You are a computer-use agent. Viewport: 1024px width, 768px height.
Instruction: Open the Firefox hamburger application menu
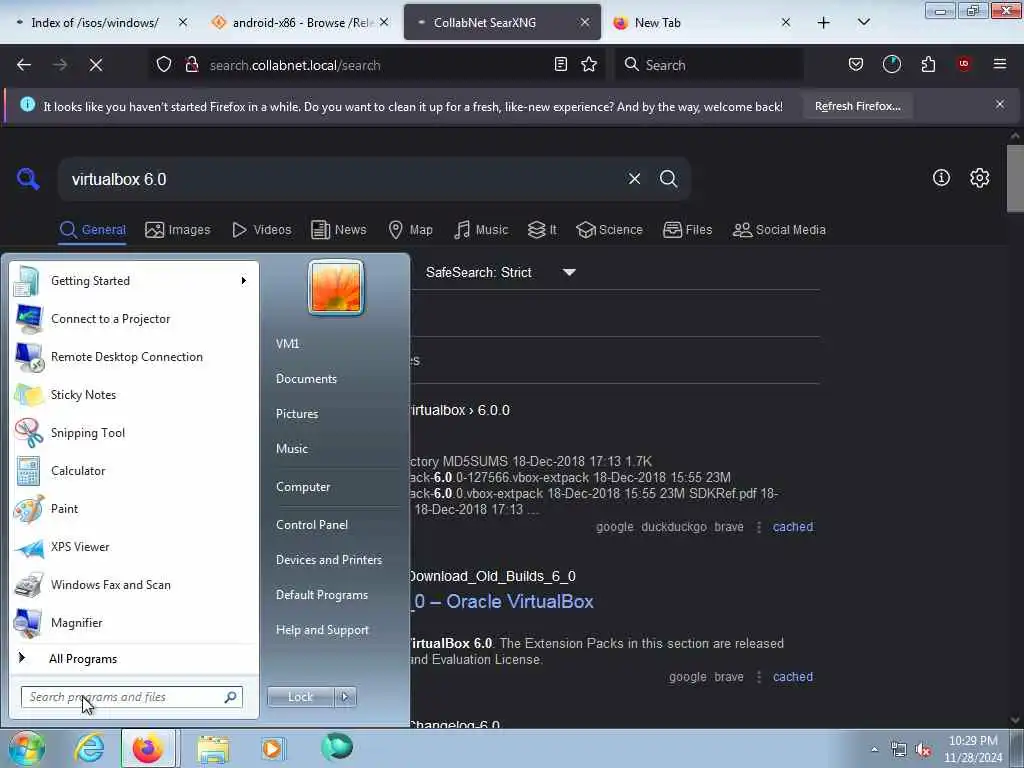point(1000,64)
